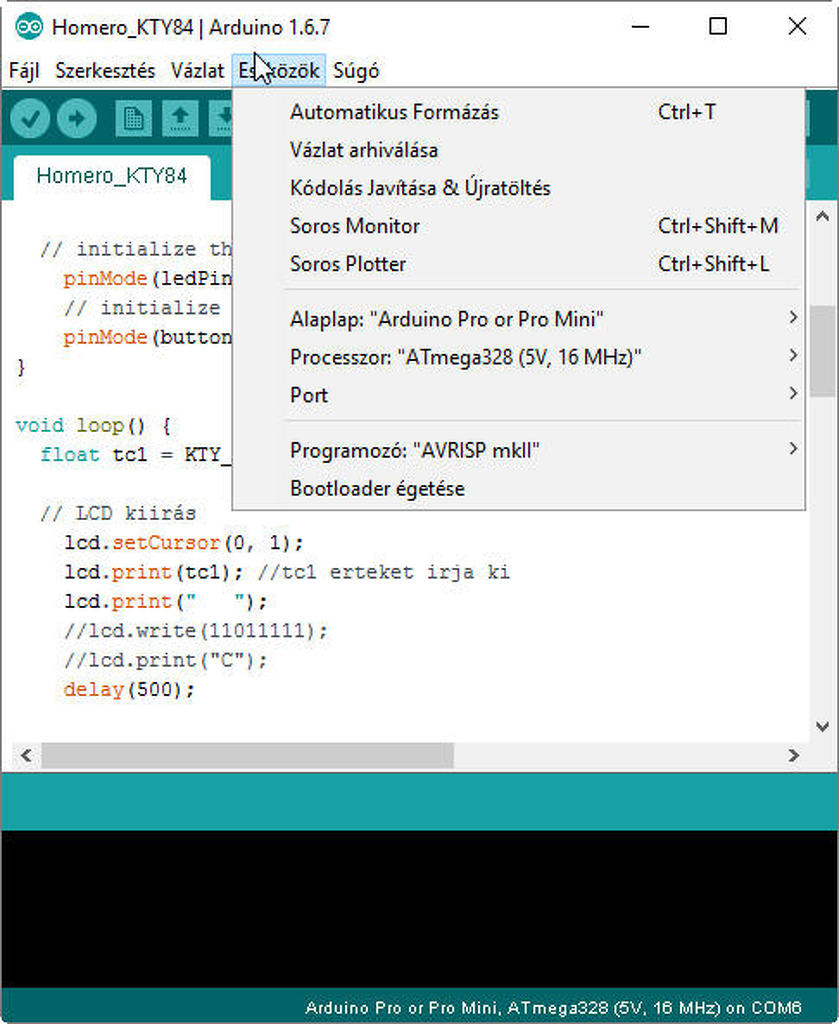Click the '// LCD kiirás' comment
The width and height of the screenshot is (839, 1024).
tap(118, 513)
